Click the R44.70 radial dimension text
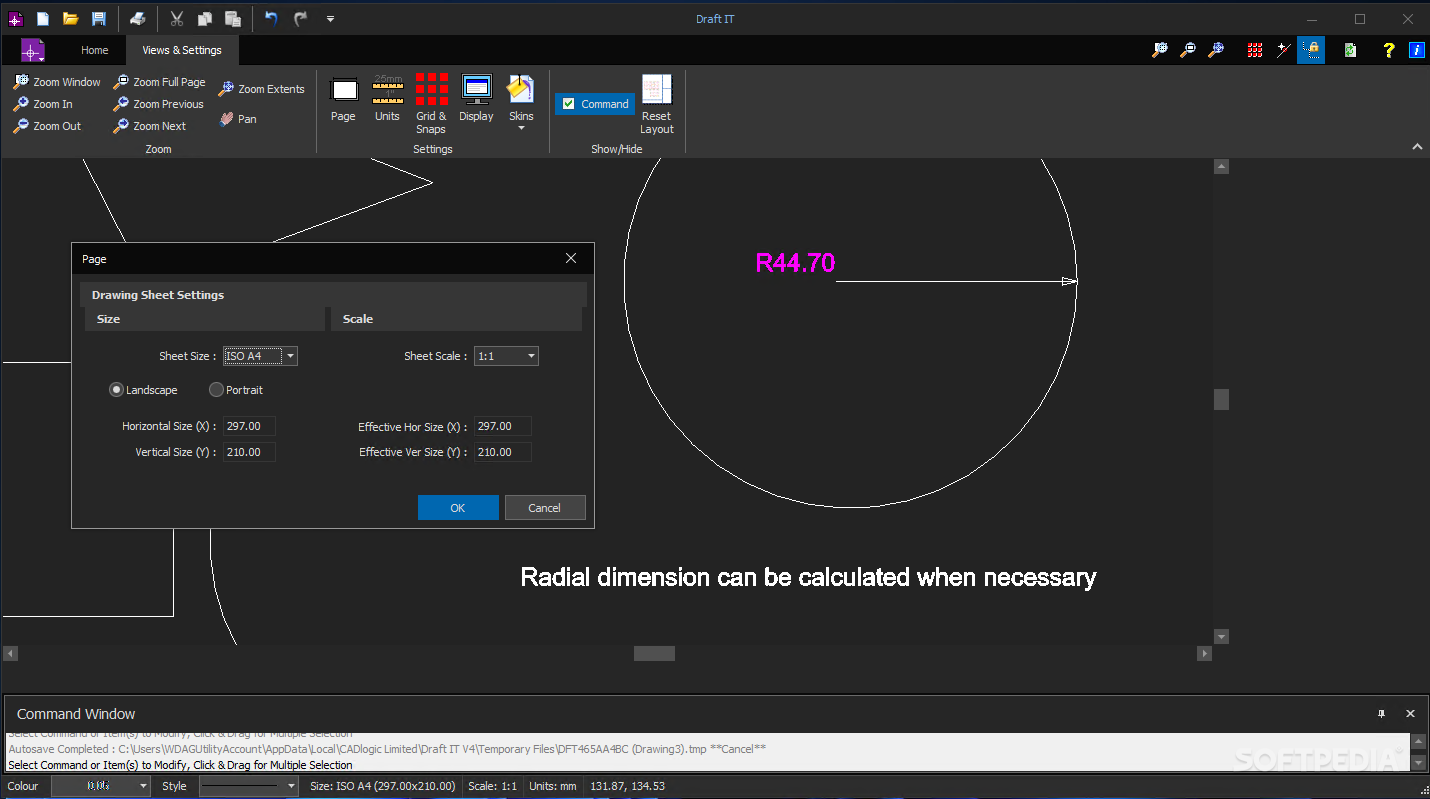 795,263
